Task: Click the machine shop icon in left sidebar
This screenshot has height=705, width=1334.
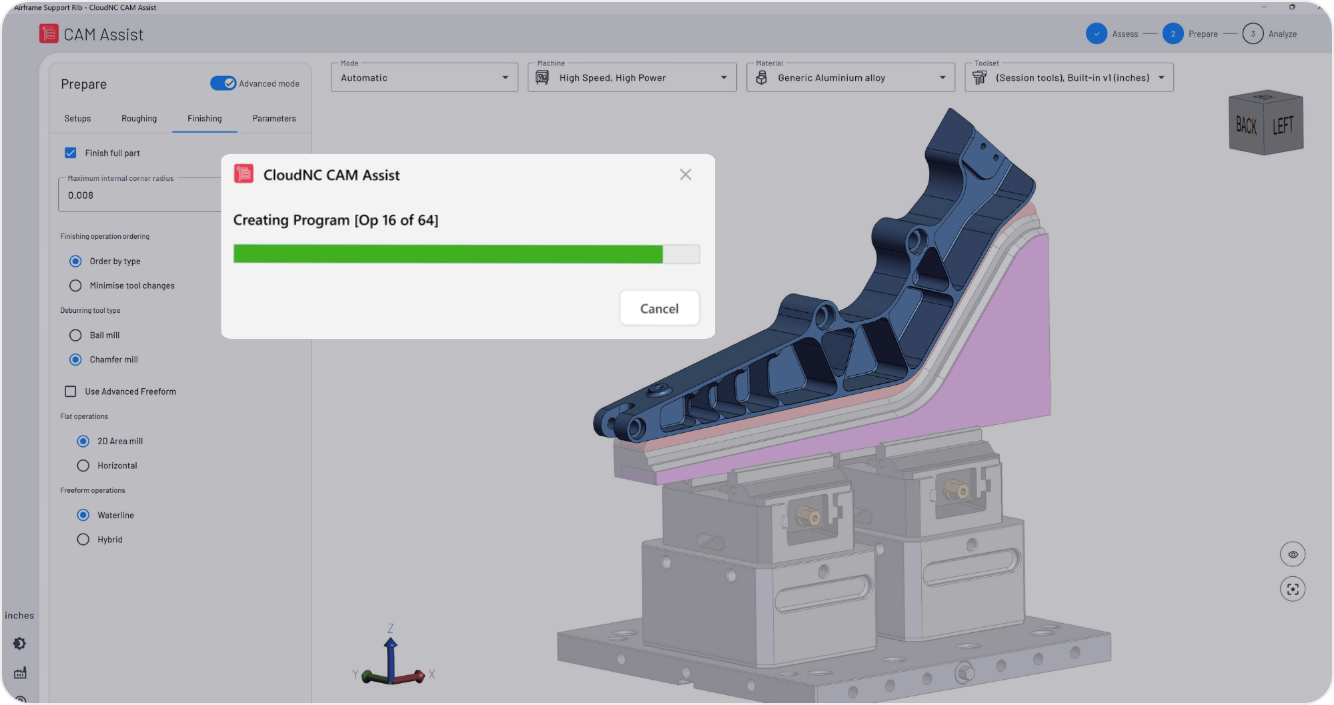Action: coord(20,673)
